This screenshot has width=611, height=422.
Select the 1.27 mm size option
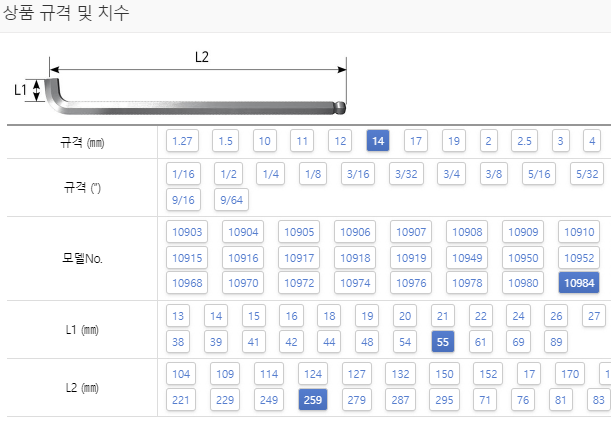[182, 141]
